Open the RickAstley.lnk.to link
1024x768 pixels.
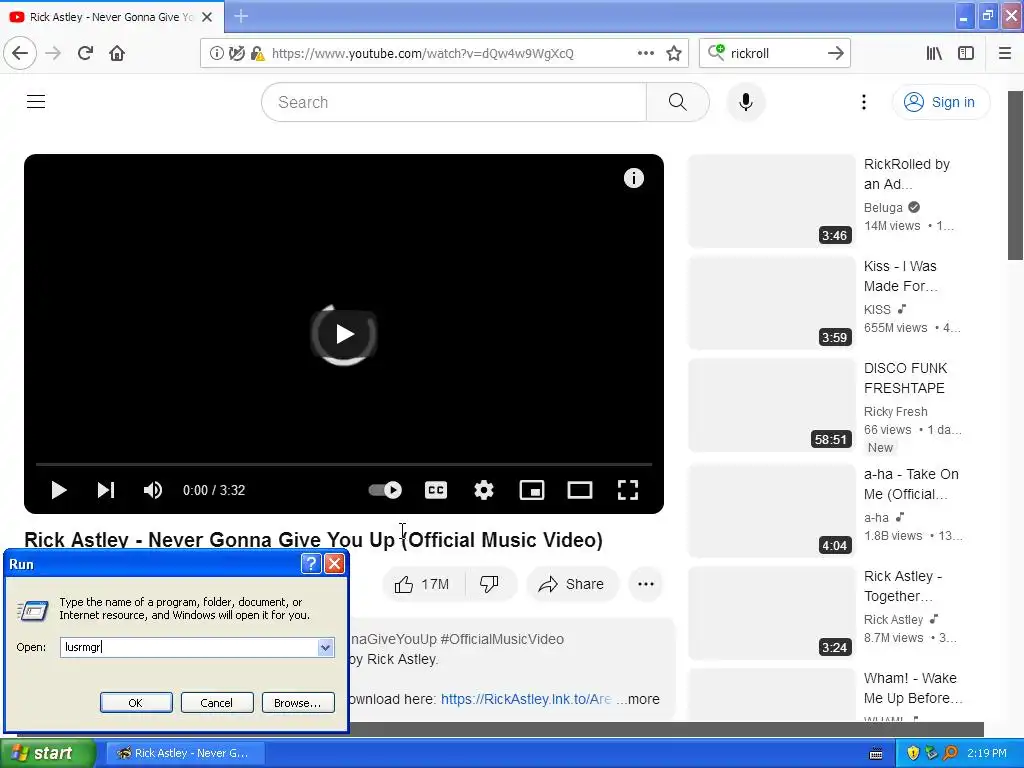tap(526, 699)
